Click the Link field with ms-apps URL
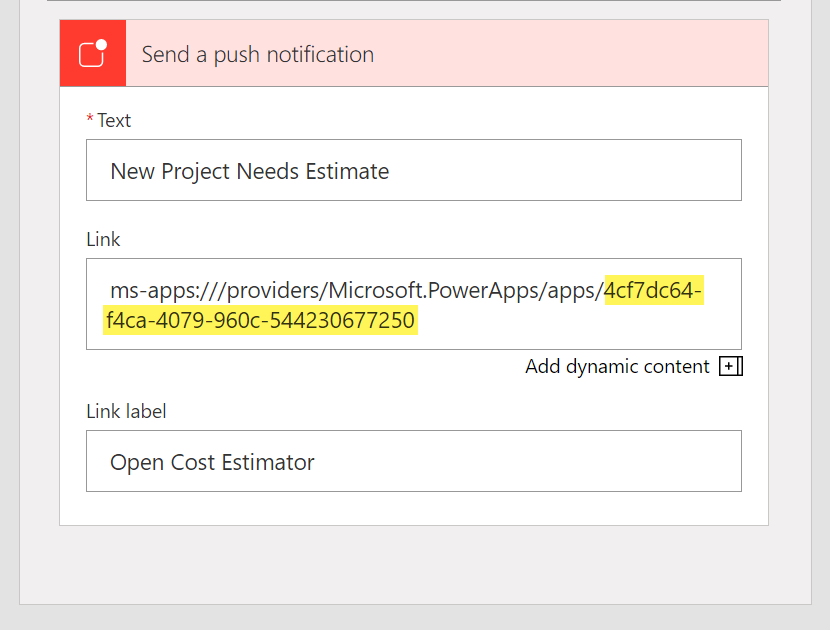 click(x=414, y=304)
